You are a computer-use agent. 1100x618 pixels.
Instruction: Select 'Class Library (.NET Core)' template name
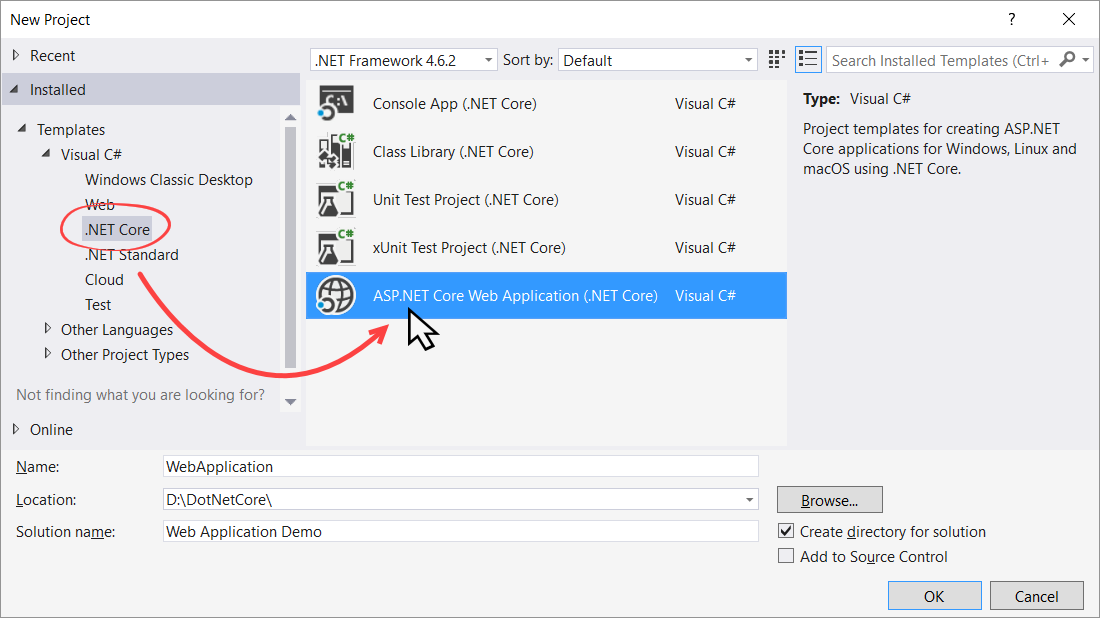point(453,152)
